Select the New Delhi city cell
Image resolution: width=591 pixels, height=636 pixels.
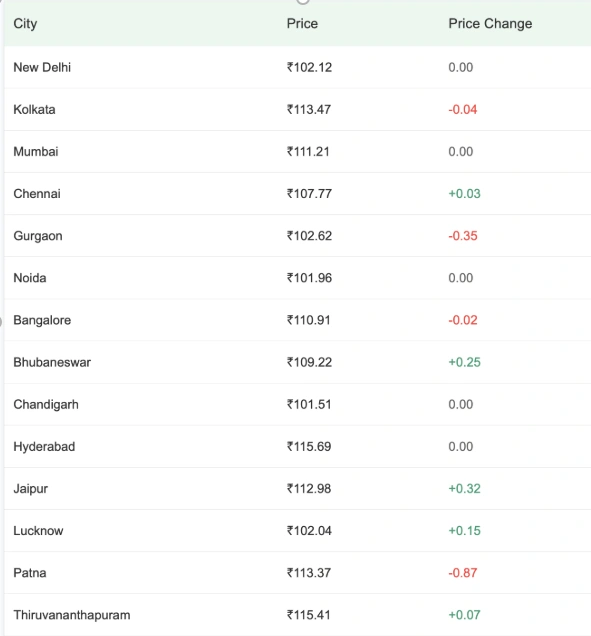(42, 67)
